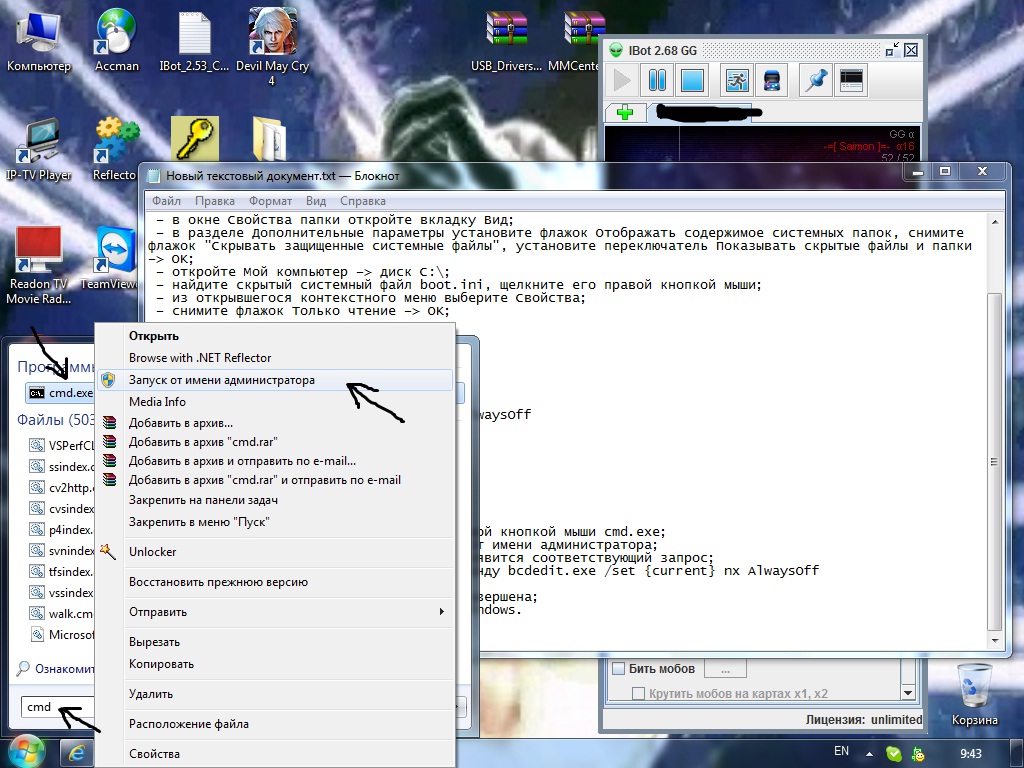Open Internet Explorer from taskbar
Viewport: 1024px width, 768px height.
77,754
